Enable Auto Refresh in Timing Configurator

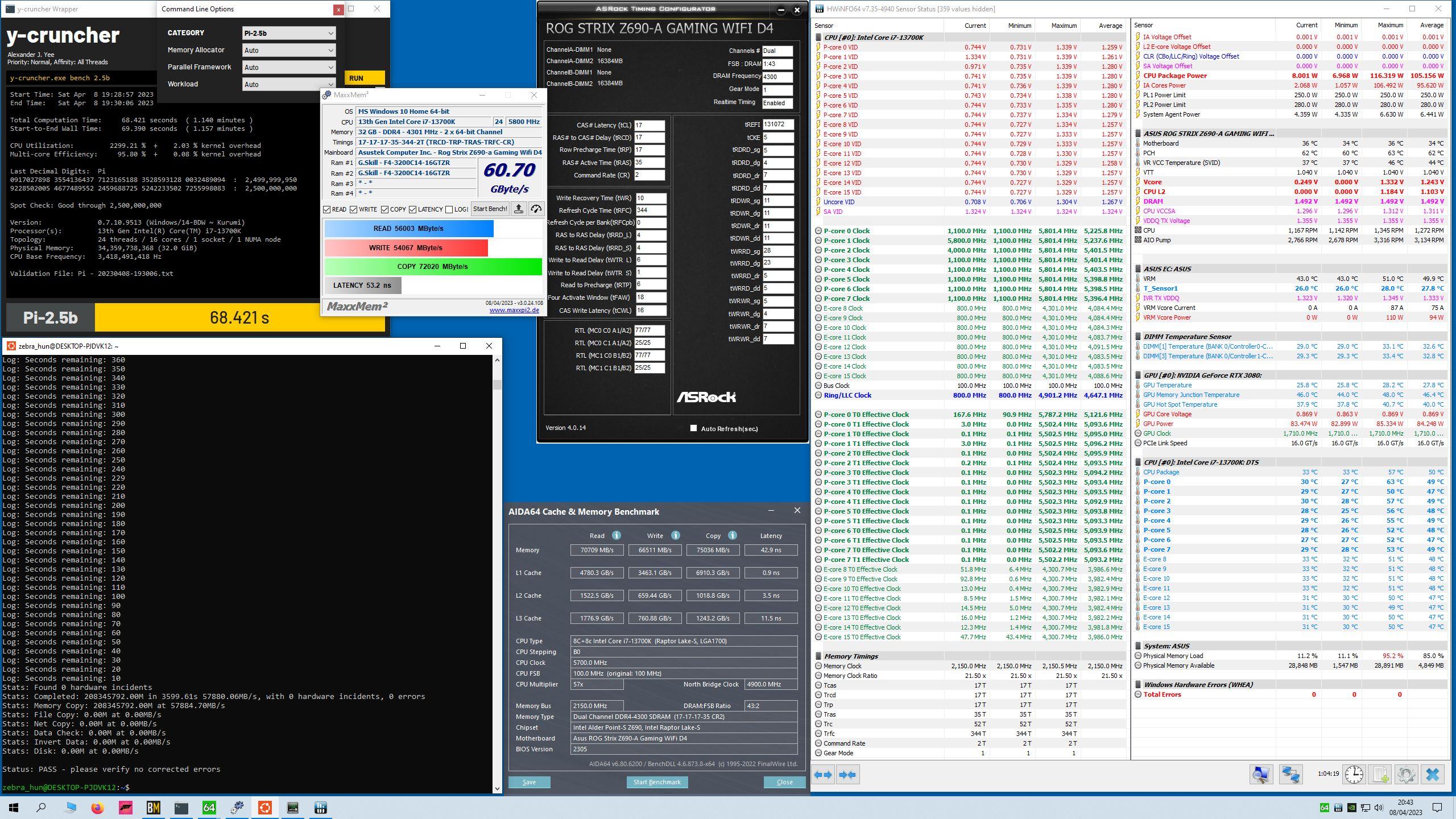coord(693,428)
